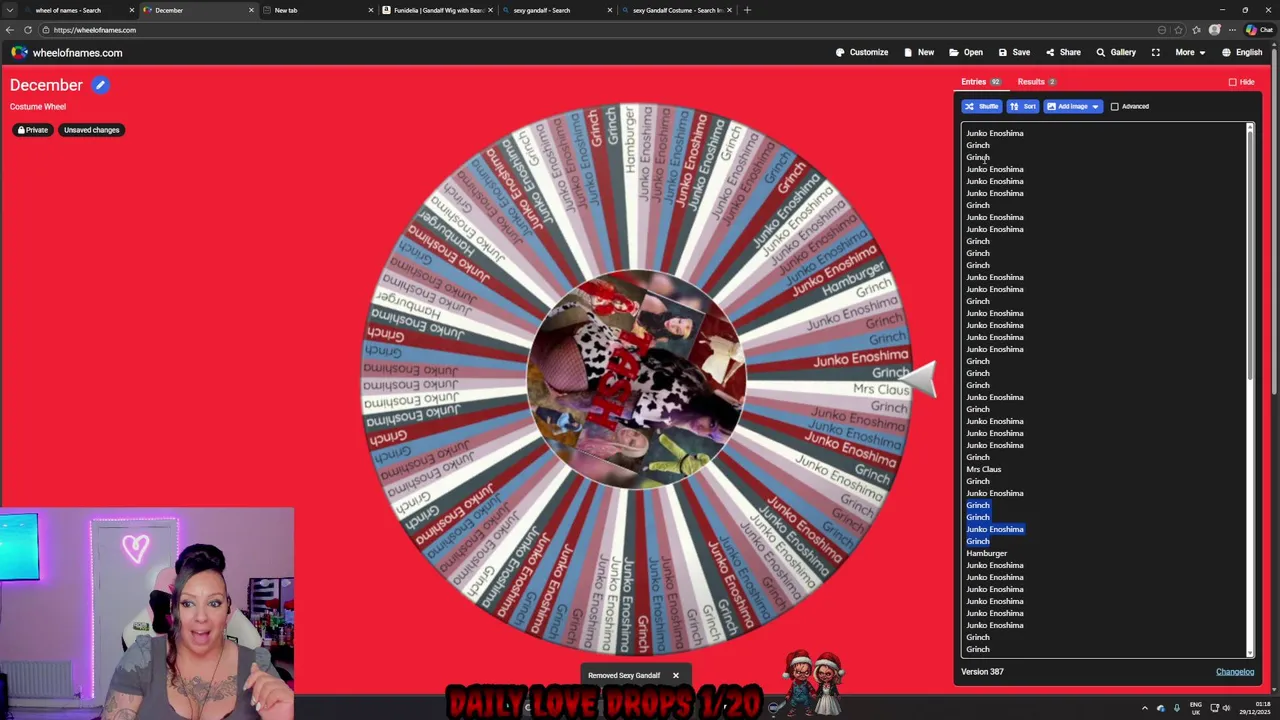Change language from English
Viewport: 1280px width, 720px height.
(1242, 52)
